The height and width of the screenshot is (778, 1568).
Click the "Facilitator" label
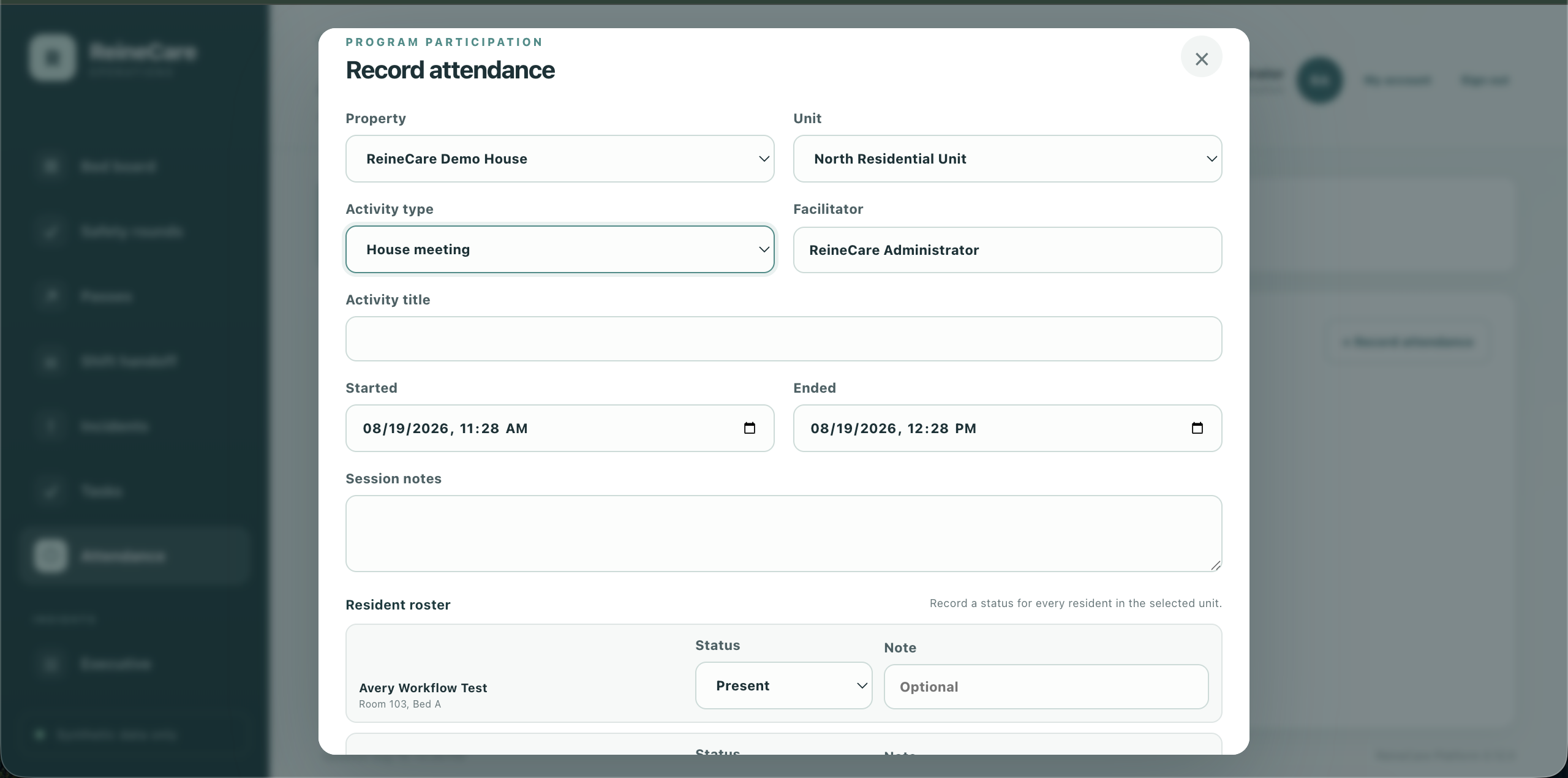pos(828,210)
